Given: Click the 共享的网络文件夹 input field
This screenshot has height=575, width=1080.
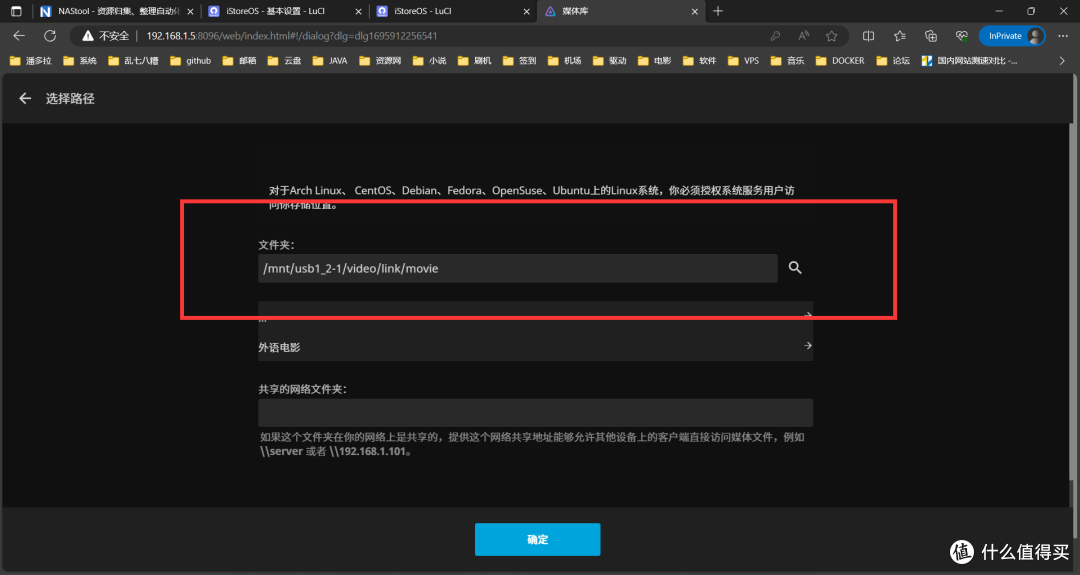Looking at the screenshot, I should pyautogui.click(x=535, y=413).
